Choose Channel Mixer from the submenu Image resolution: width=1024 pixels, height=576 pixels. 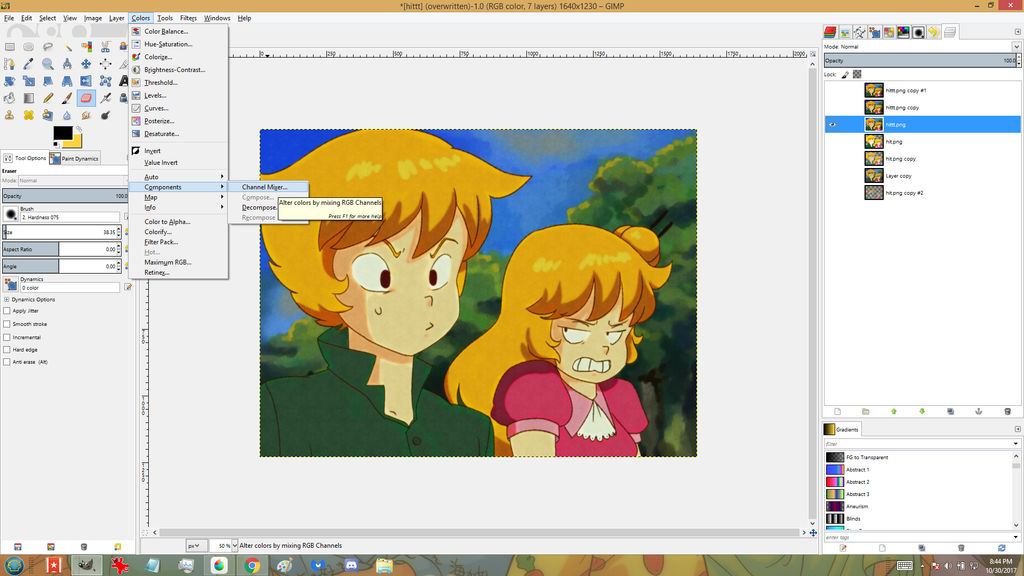click(x=264, y=187)
